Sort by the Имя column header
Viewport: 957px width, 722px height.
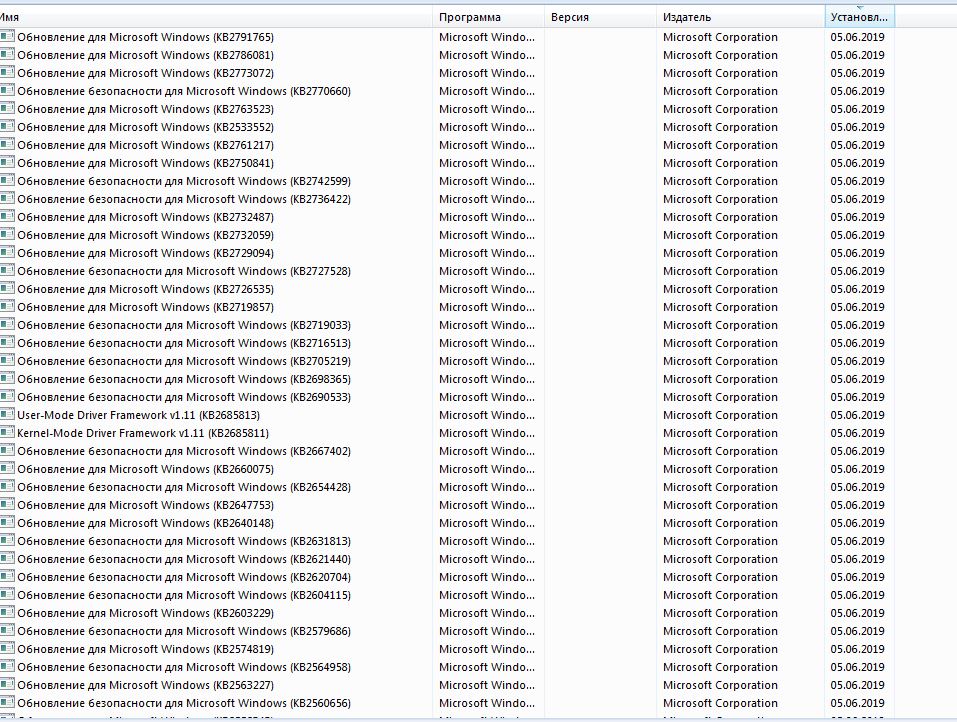216,17
